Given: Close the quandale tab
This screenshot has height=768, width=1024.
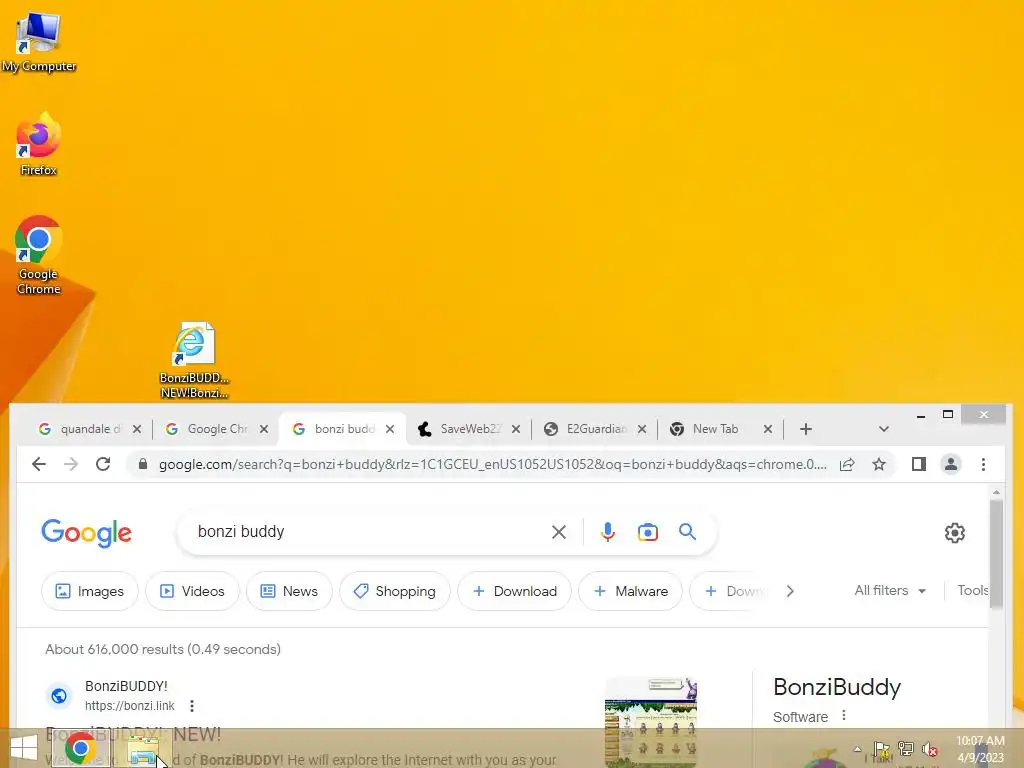Looking at the screenshot, I should [x=136, y=429].
